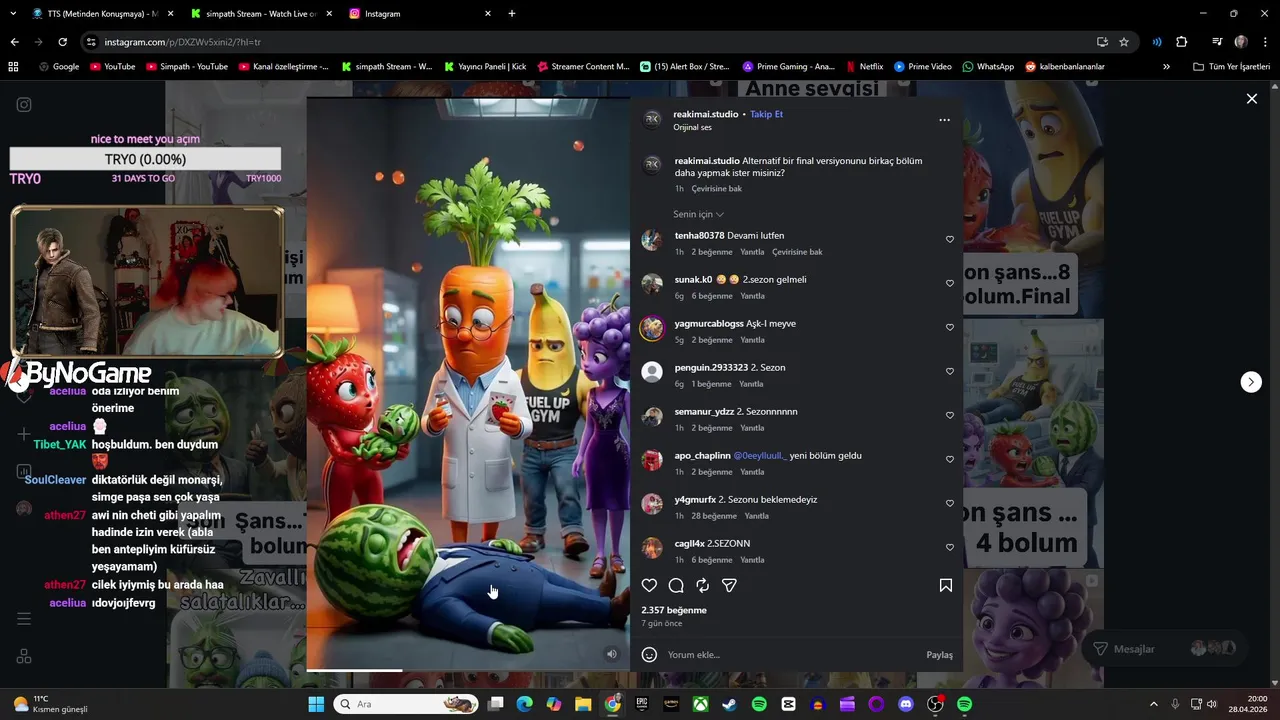Save the post with the bookmark icon
This screenshot has height=720, width=1280.
click(946, 586)
